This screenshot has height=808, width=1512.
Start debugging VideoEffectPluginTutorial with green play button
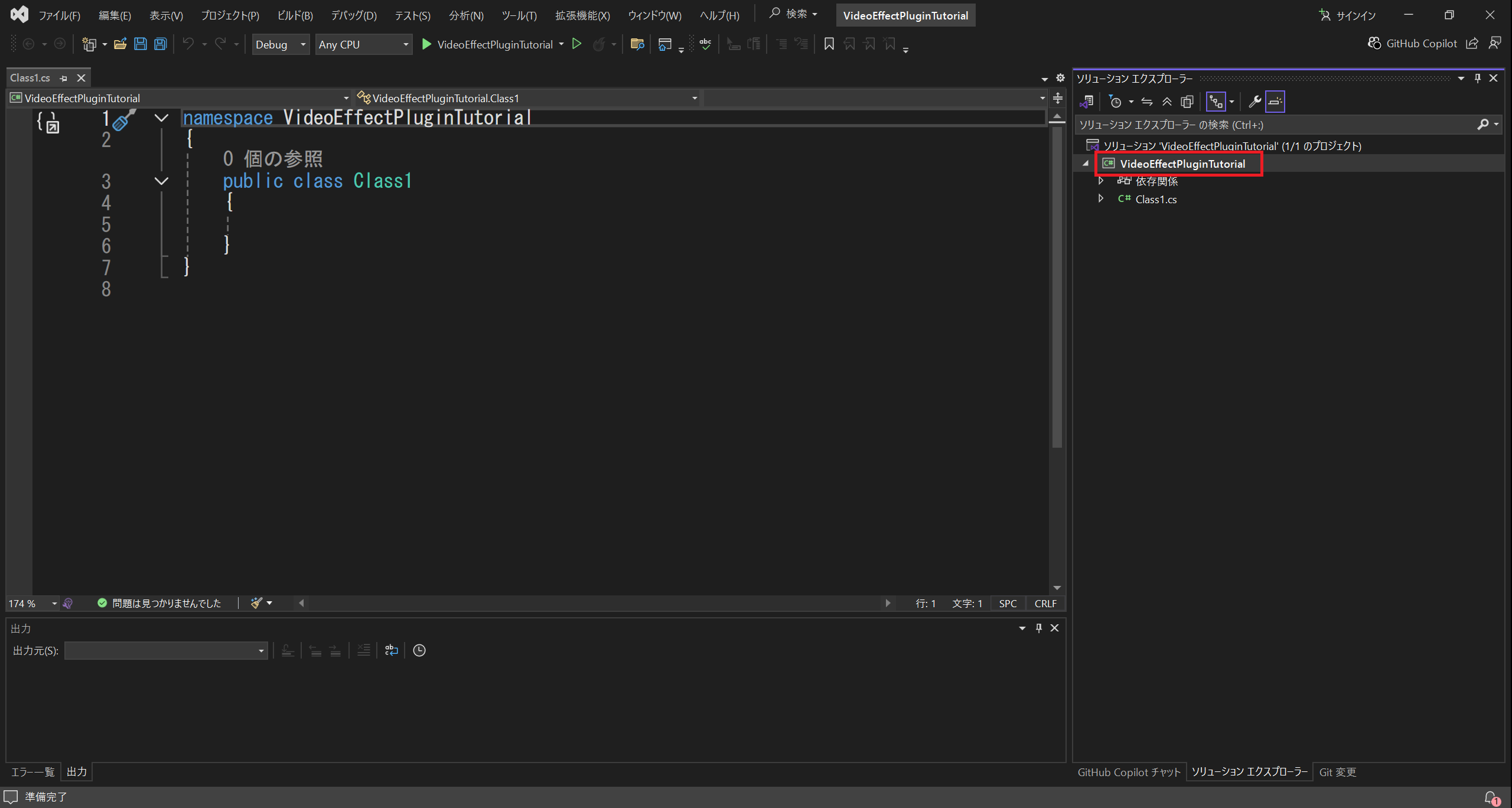(x=426, y=44)
